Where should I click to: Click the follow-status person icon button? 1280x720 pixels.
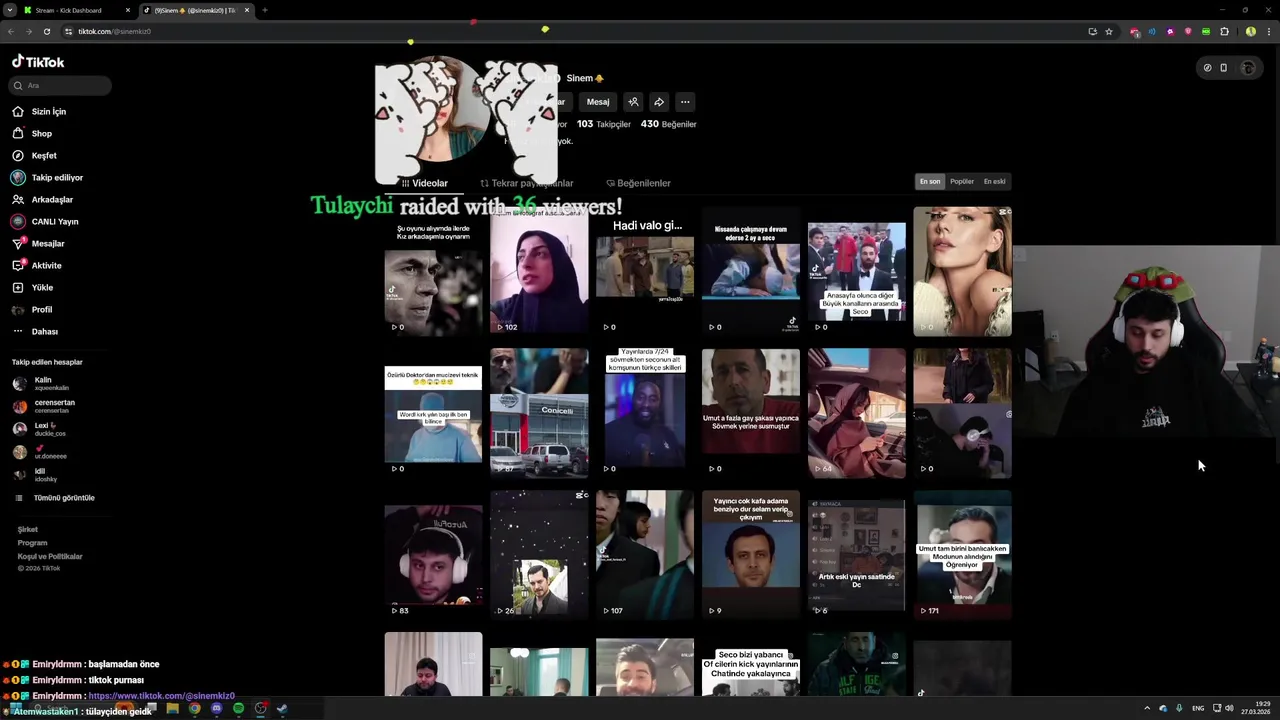click(633, 102)
